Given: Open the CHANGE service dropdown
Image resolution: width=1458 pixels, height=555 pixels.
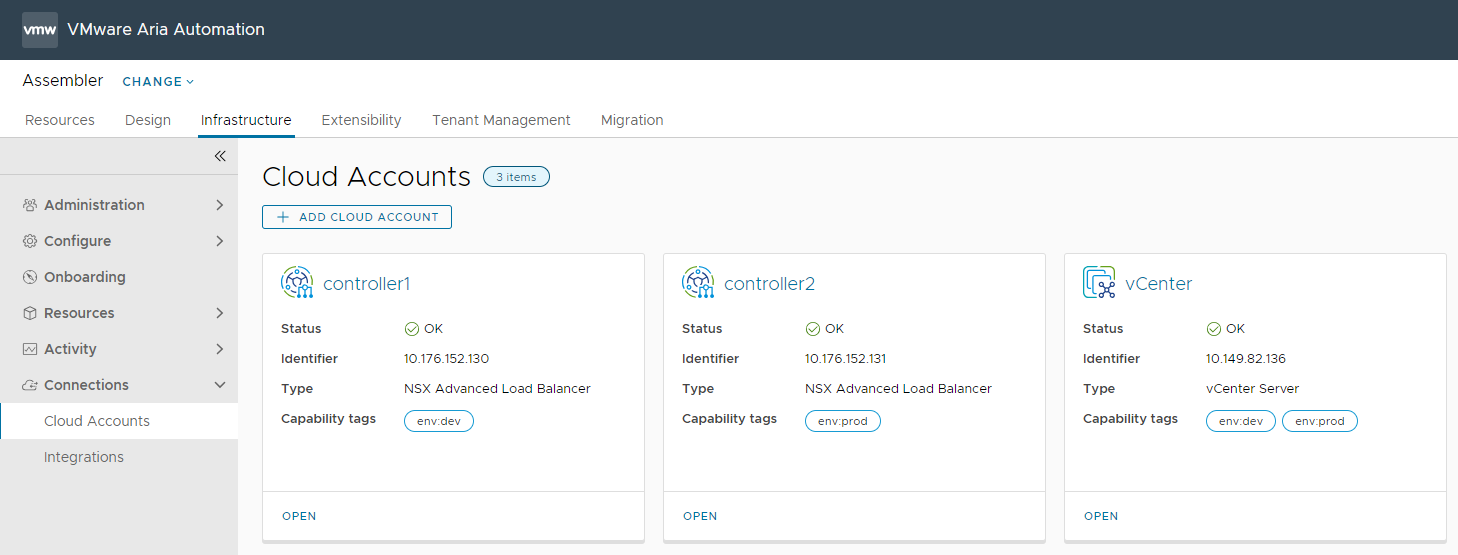Looking at the screenshot, I should click(158, 82).
